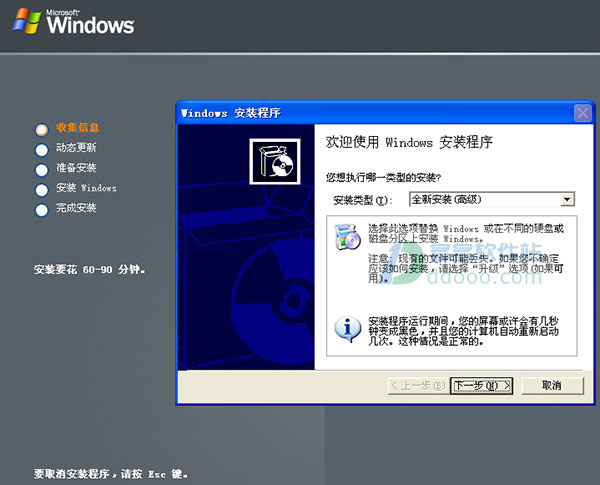The width and height of the screenshot is (600, 485).
Task: Click the 要取消安装程序,请按 Esc 键 text
Action: coord(111,474)
